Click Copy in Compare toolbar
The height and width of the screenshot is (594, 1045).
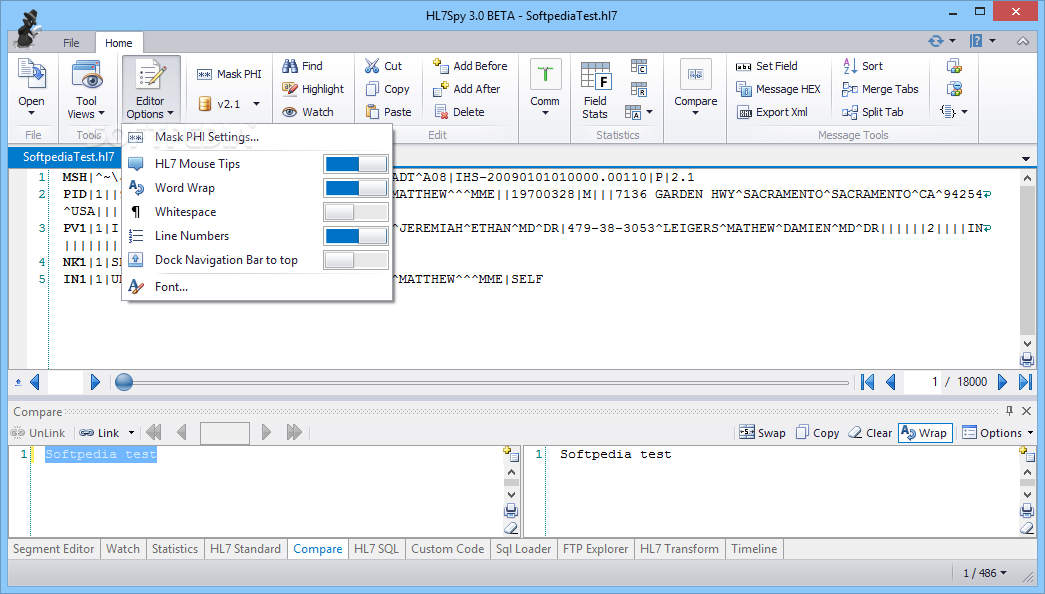(x=817, y=433)
